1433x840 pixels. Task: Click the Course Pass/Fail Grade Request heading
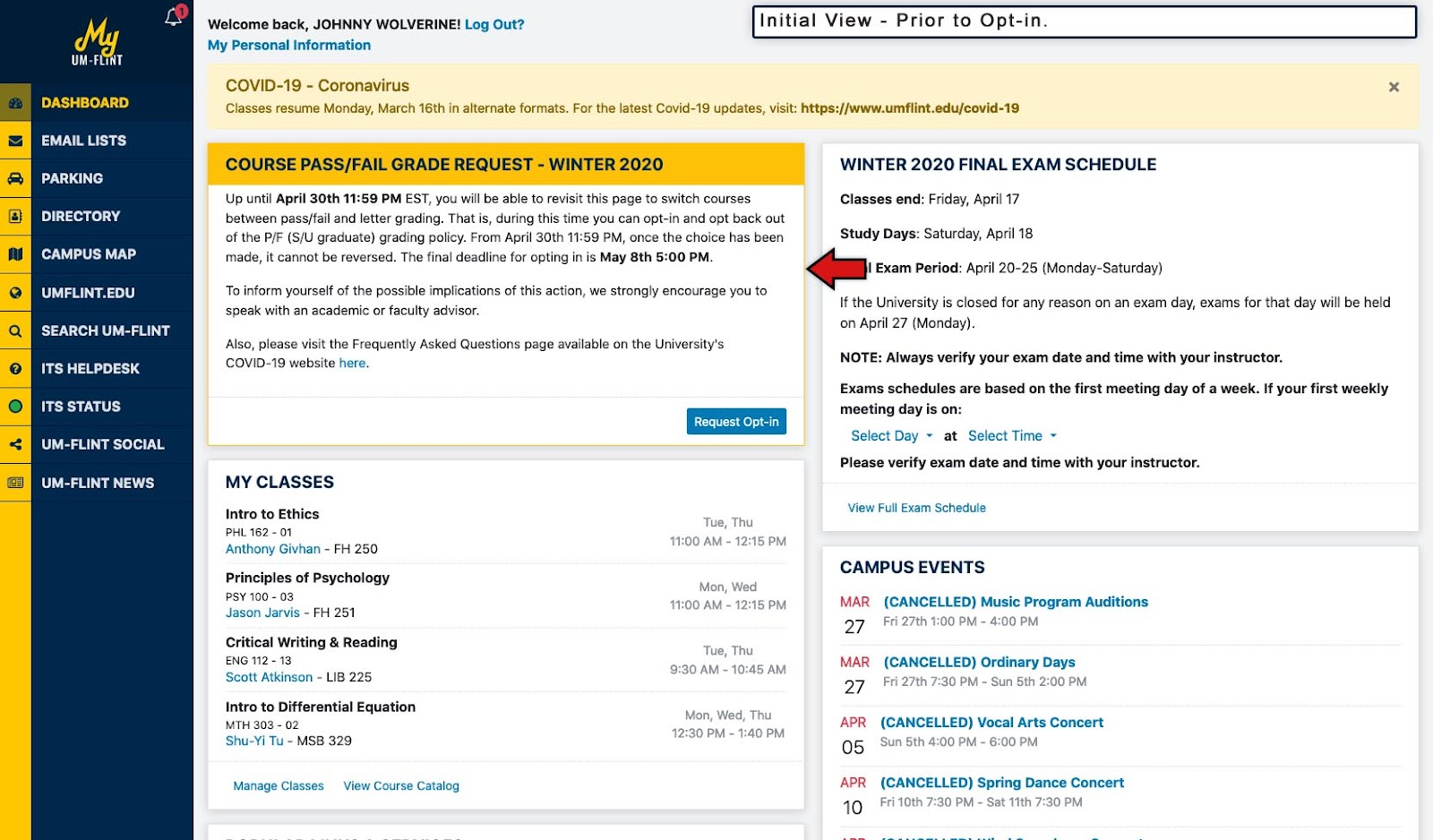tap(444, 165)
